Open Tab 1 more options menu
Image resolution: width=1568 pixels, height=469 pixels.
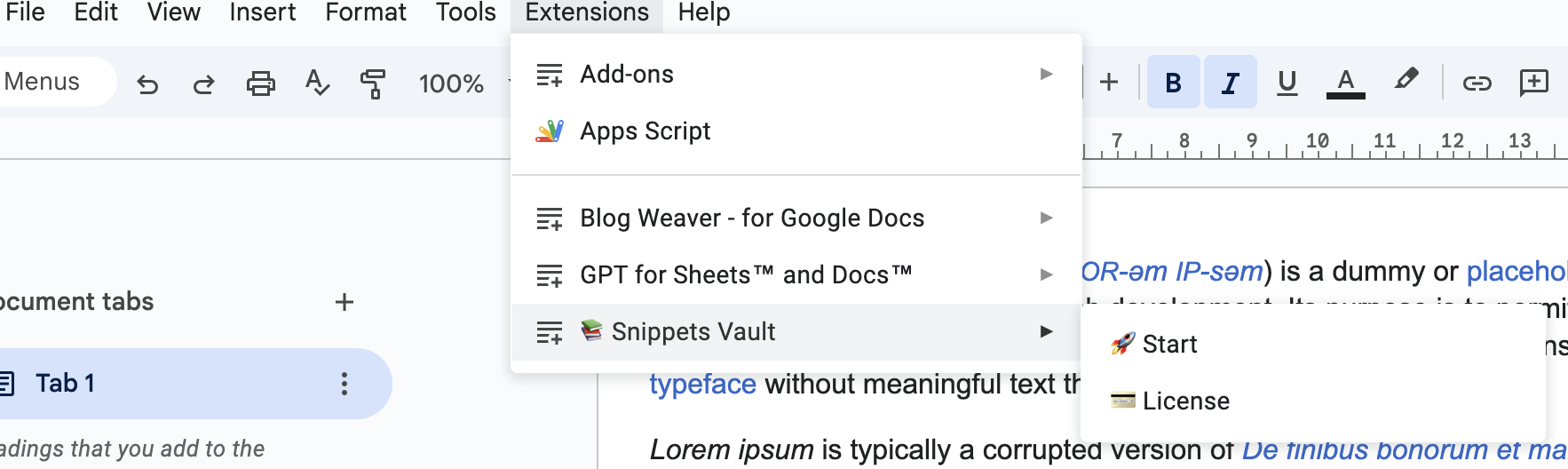click(344, 384)
